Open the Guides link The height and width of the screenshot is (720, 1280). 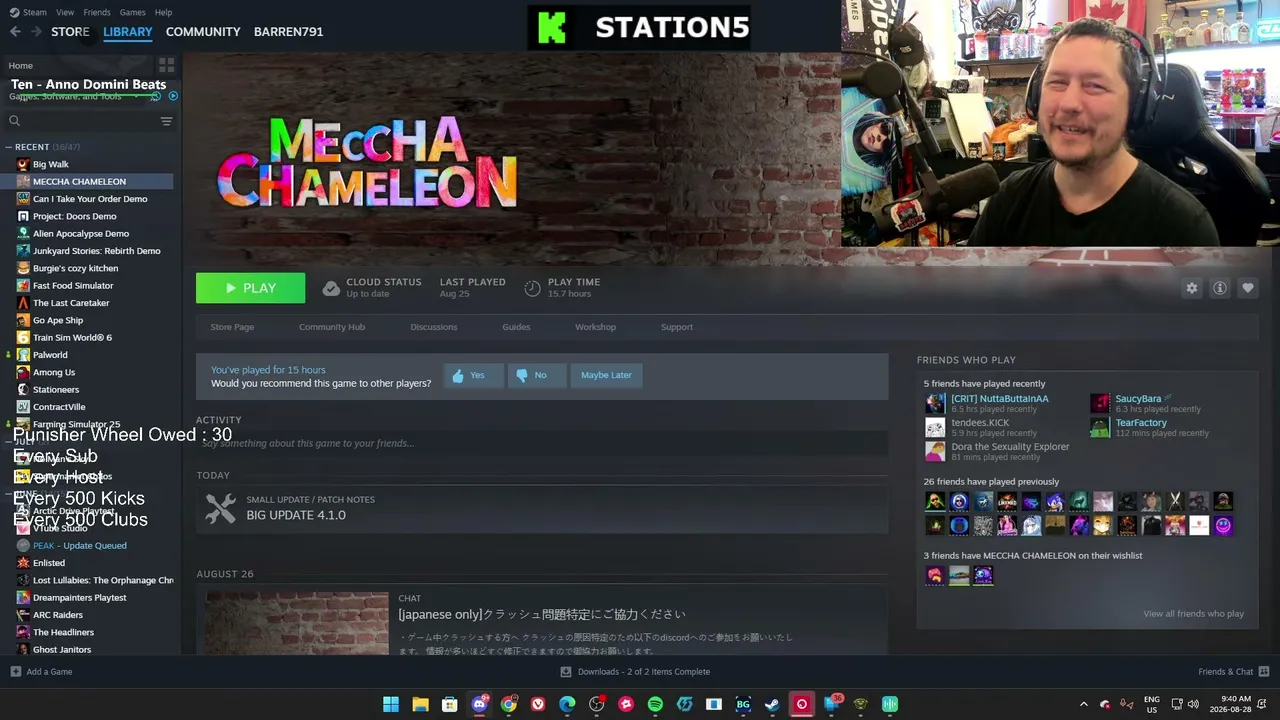[516, 327]
